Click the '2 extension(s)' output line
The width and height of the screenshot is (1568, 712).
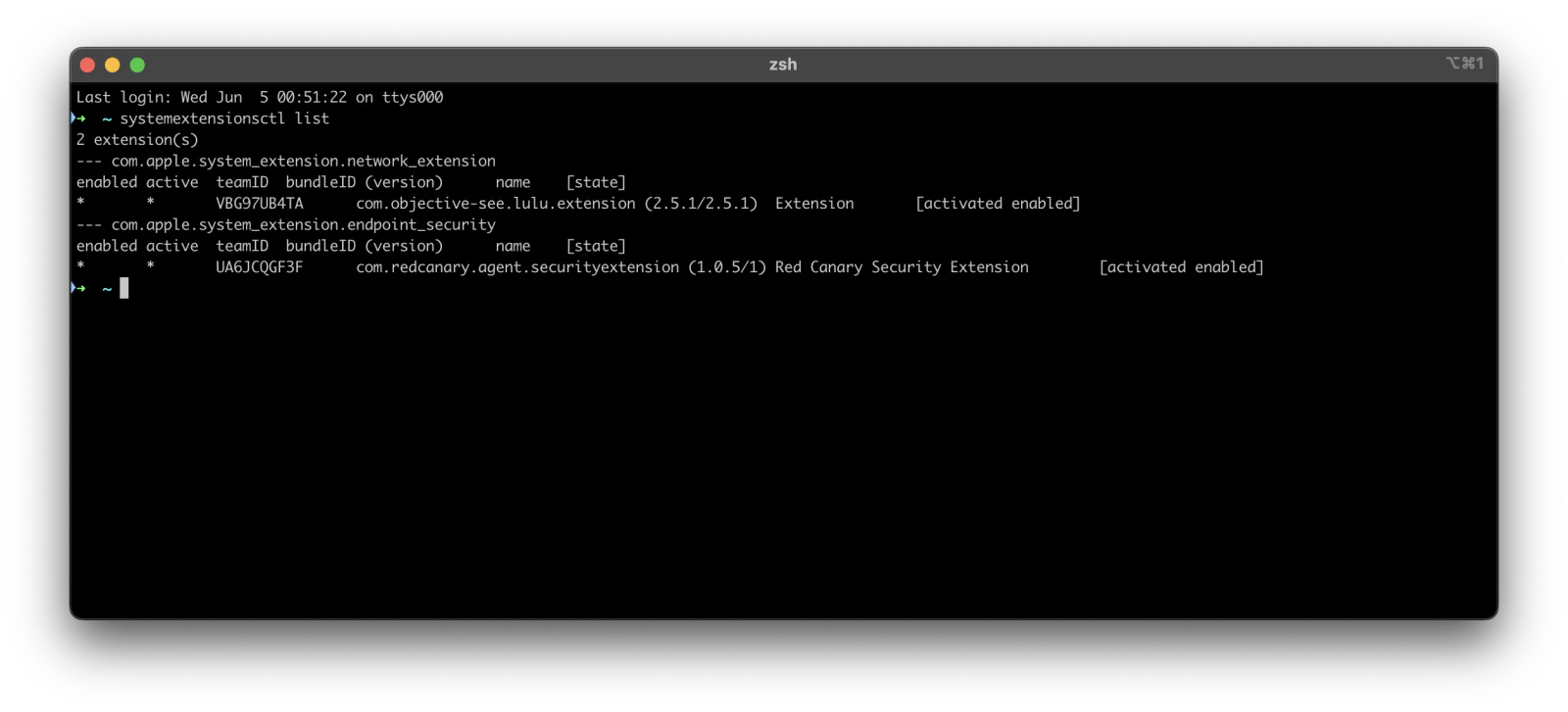click(137, 140)
